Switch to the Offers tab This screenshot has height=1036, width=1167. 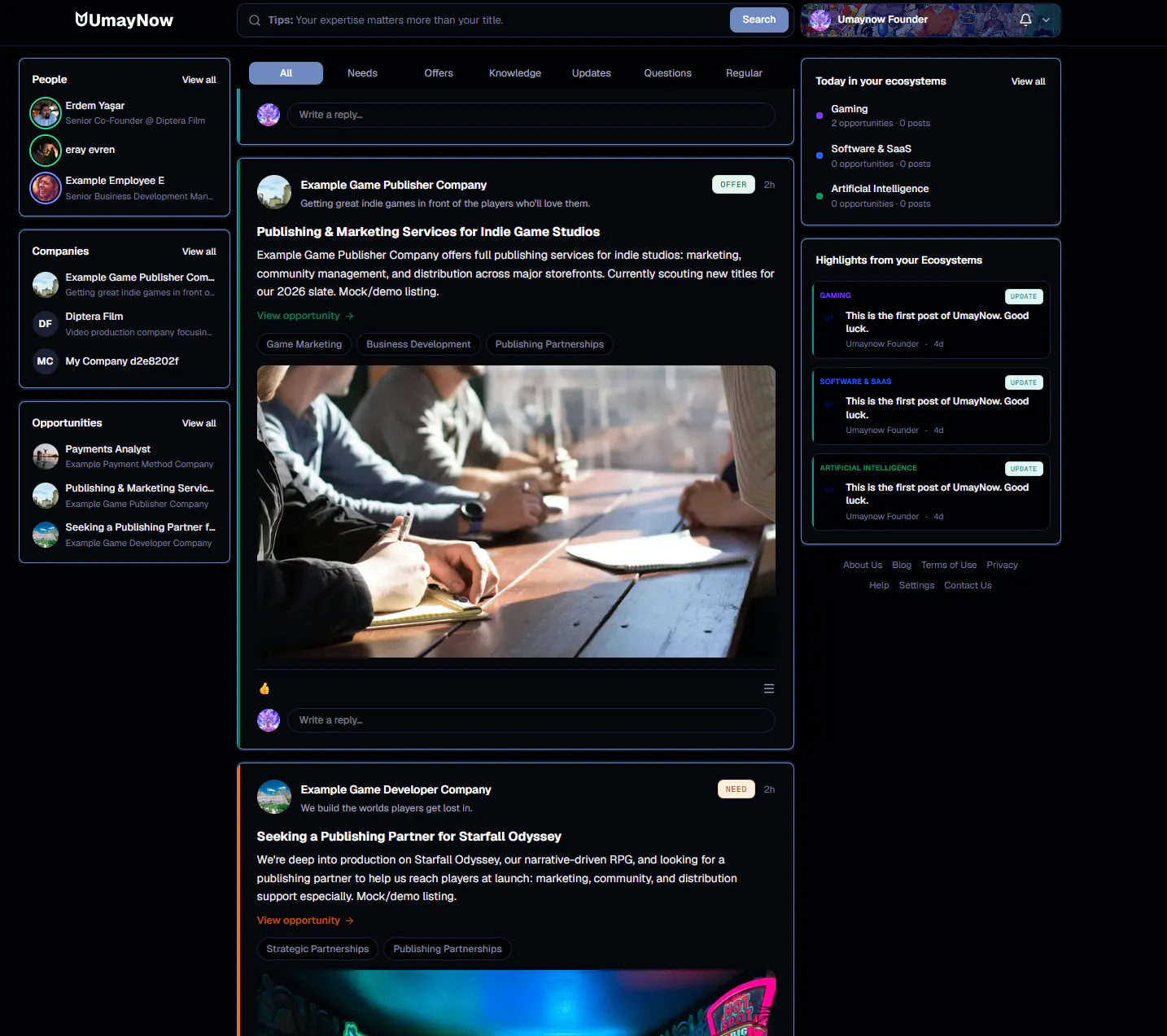[439, 73]
